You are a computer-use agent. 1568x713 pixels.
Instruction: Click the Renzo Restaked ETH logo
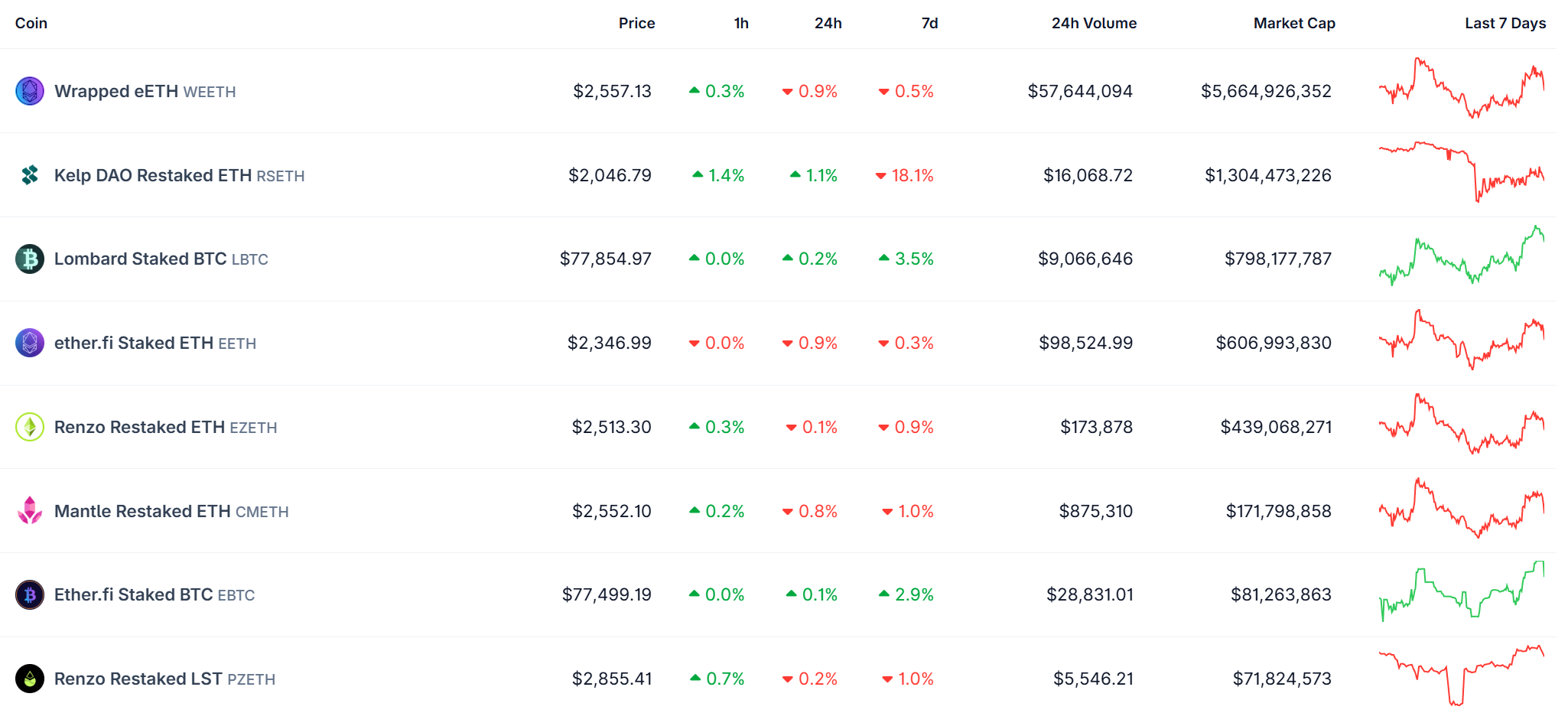[x=30, y=427]
